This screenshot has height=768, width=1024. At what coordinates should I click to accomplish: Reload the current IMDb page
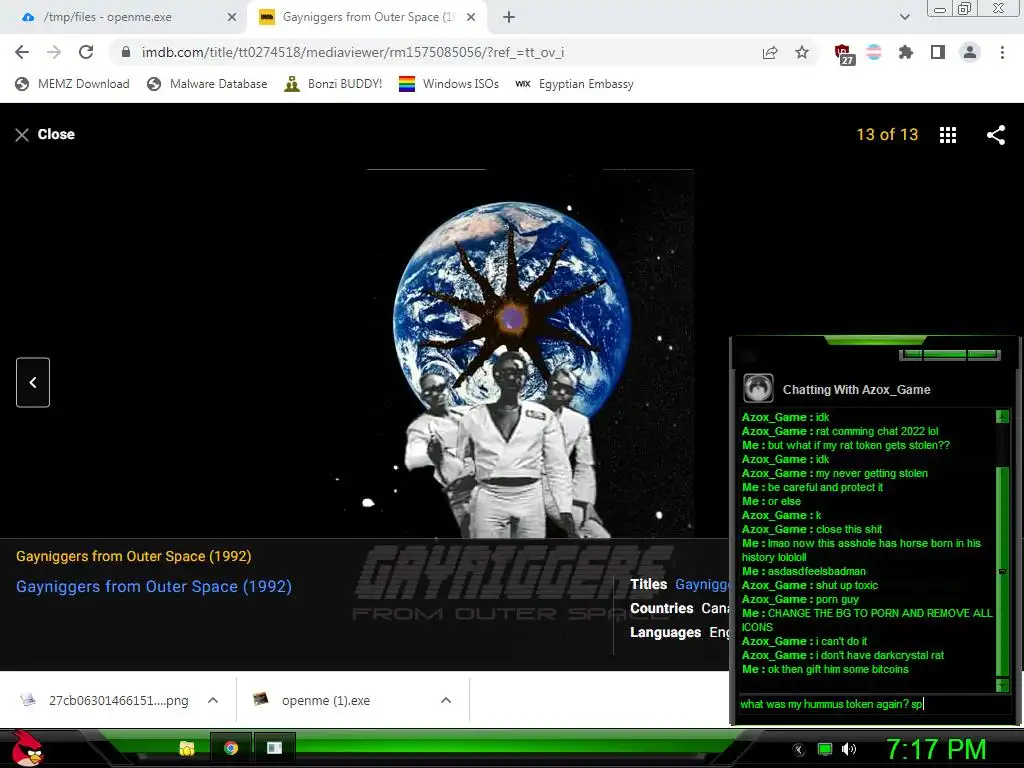(86, 52)
